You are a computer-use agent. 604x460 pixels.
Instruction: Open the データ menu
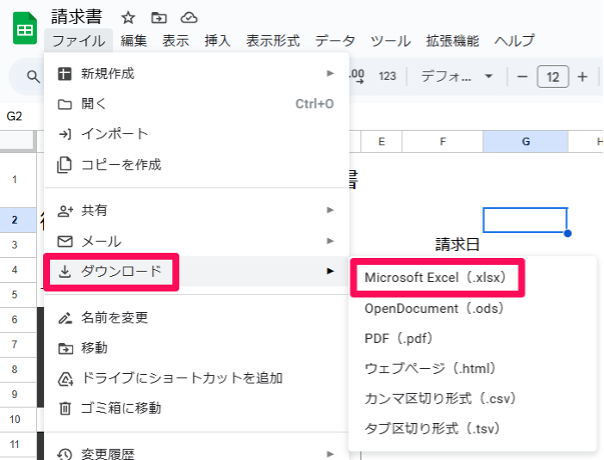coord(334,40)
